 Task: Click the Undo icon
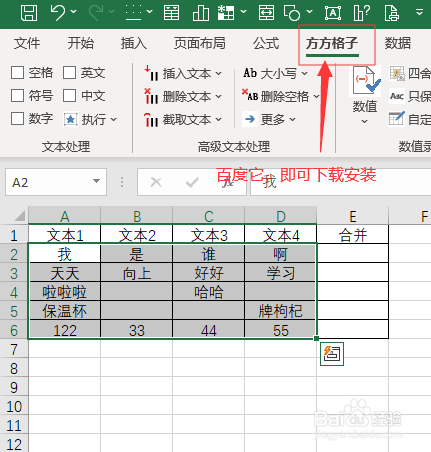(58, 12)
